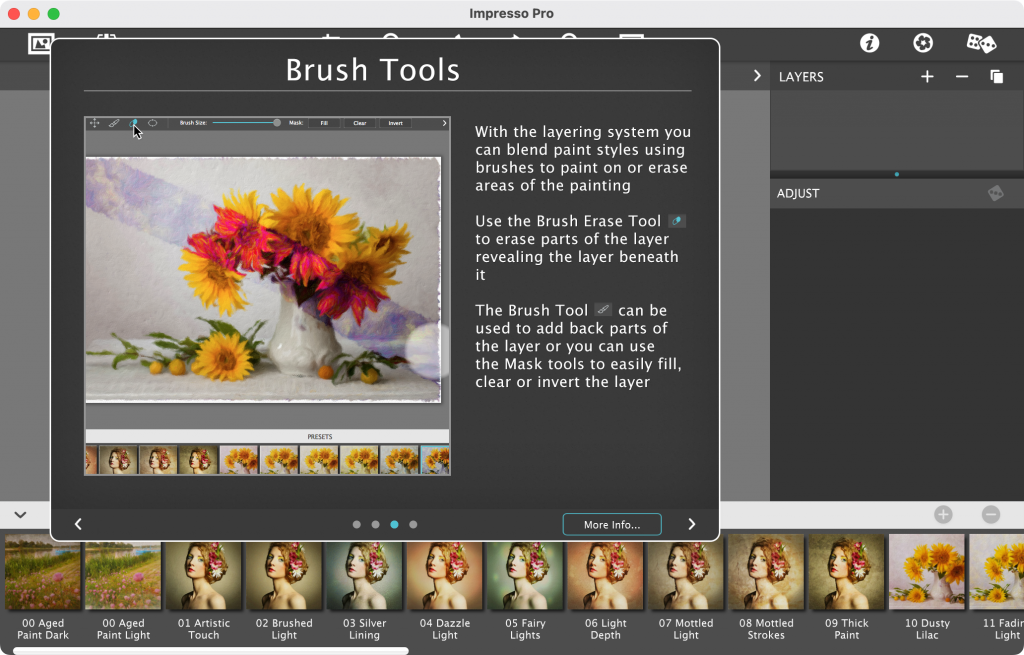Adjust the Brush Size slider
The width and height of the screenshot is (1024, 655).
277,123
